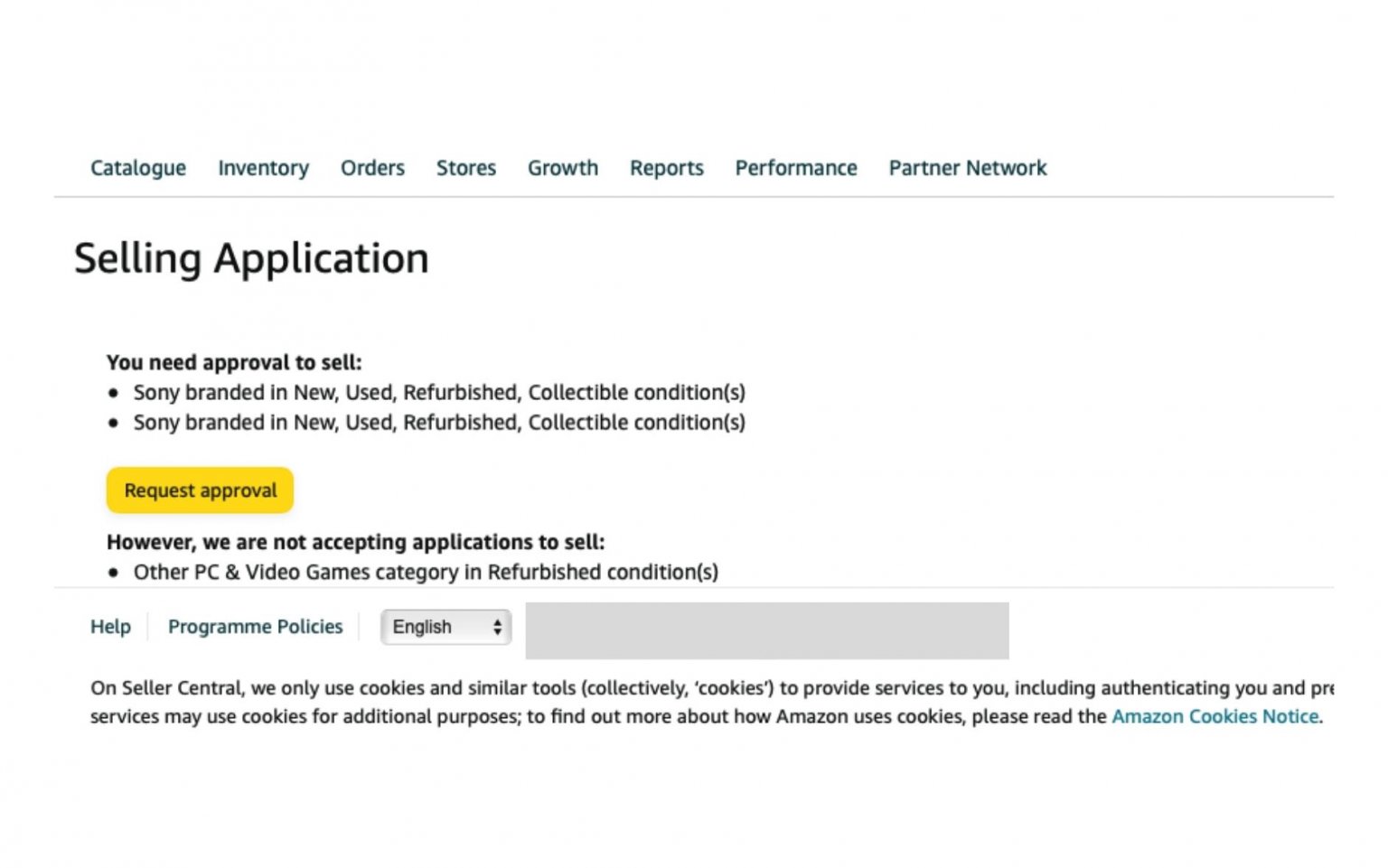Click the grey placeholder bar near the footer
1388x868 pixels.
(x=766, y=630)
